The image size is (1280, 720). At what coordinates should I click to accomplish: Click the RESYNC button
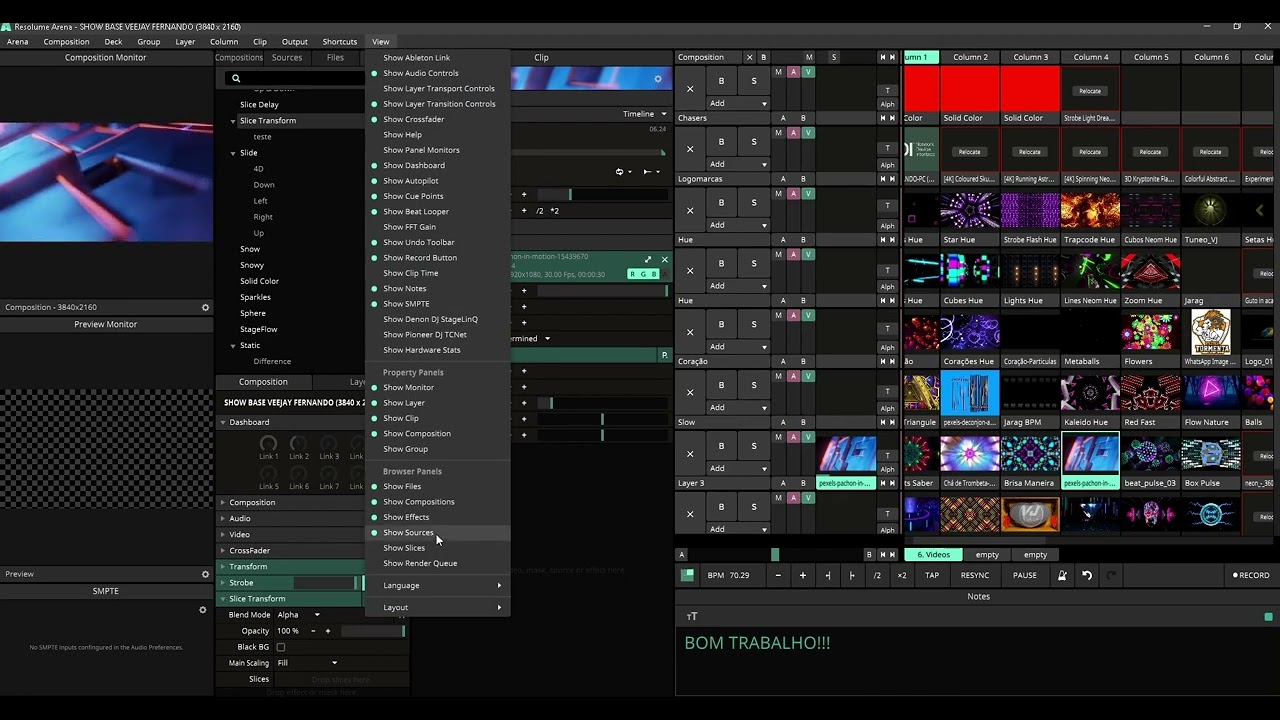[975, 575]
